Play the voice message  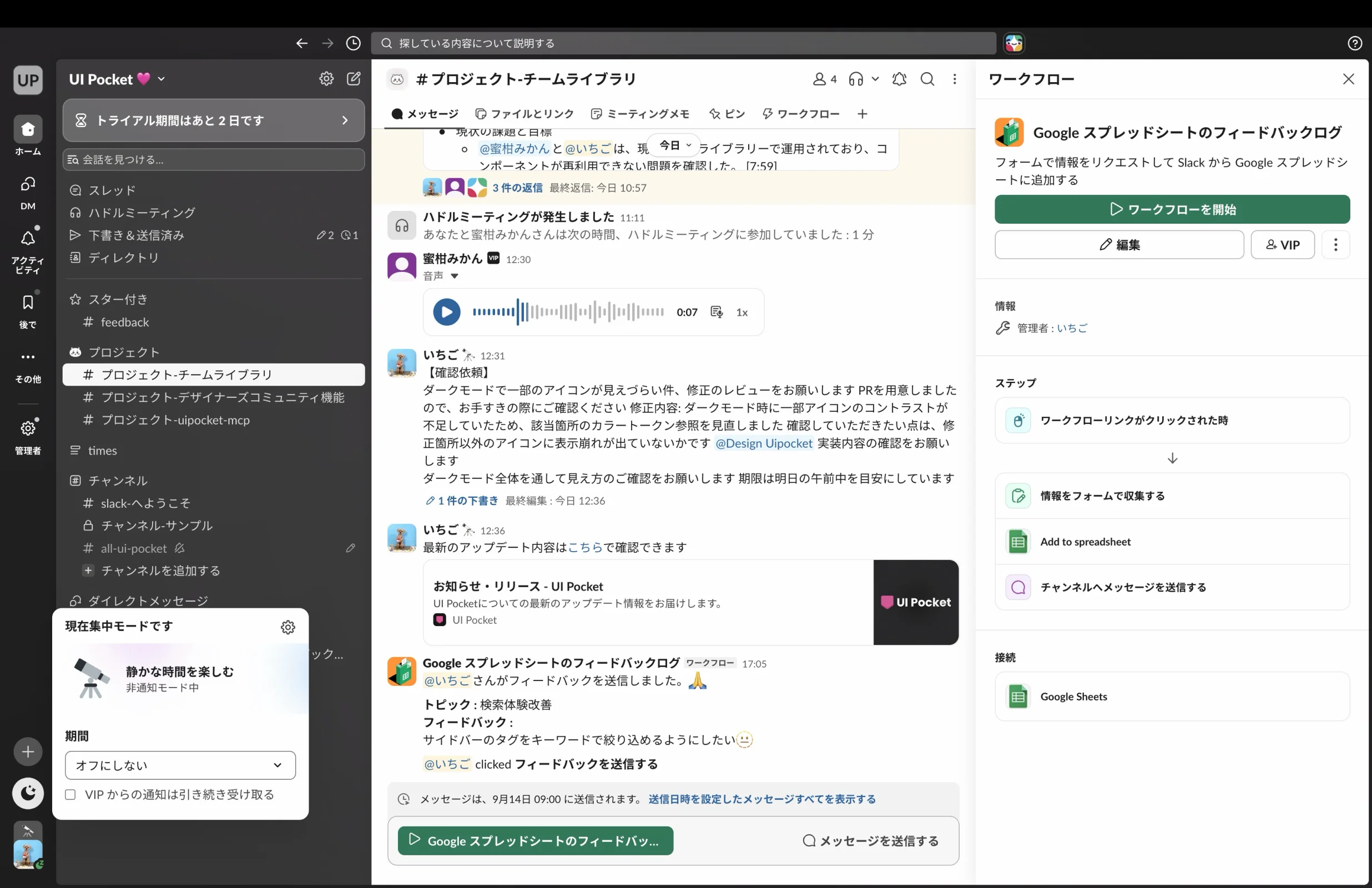[x=446, y=312]
